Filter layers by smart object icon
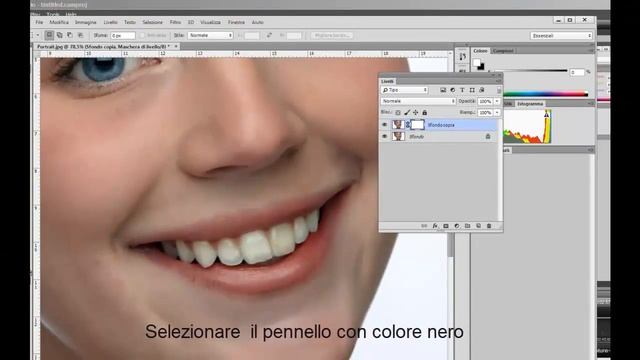 point(482,90)
